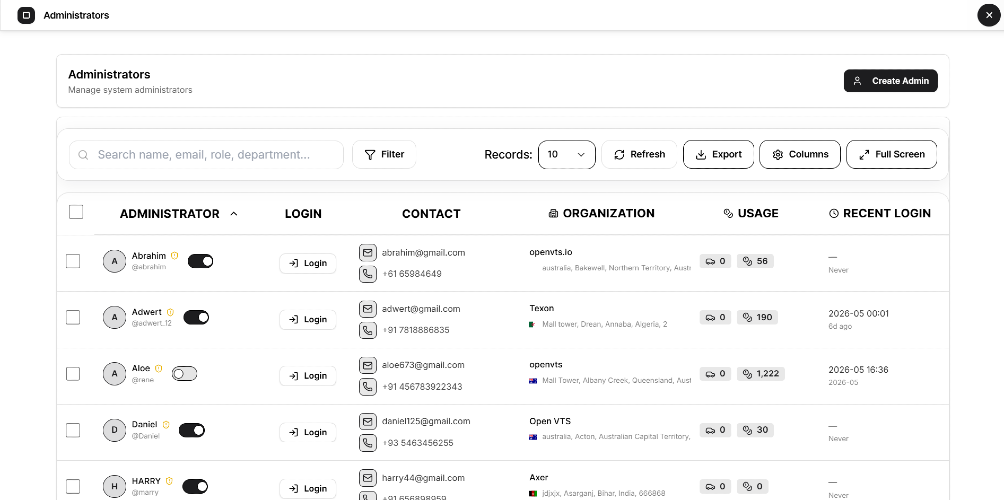Disable Adwert's active toggle

coord(196,318)
